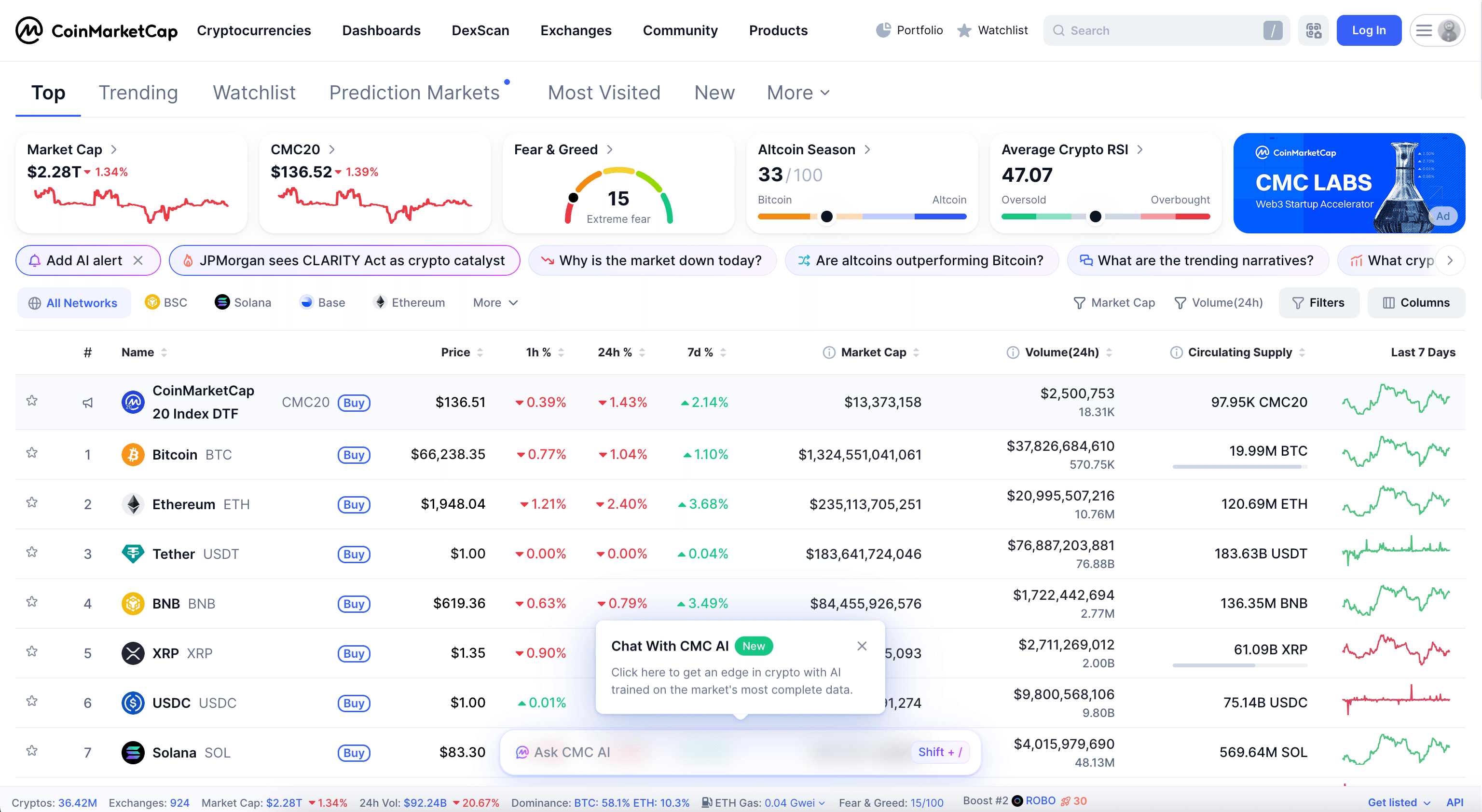This screenshot has height=812, width=1482.
Task: Click the Log In button
Action: [1369, 30]
